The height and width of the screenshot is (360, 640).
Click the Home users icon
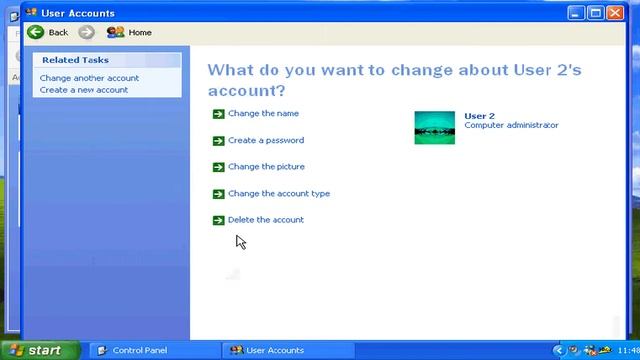pos(115,32)
